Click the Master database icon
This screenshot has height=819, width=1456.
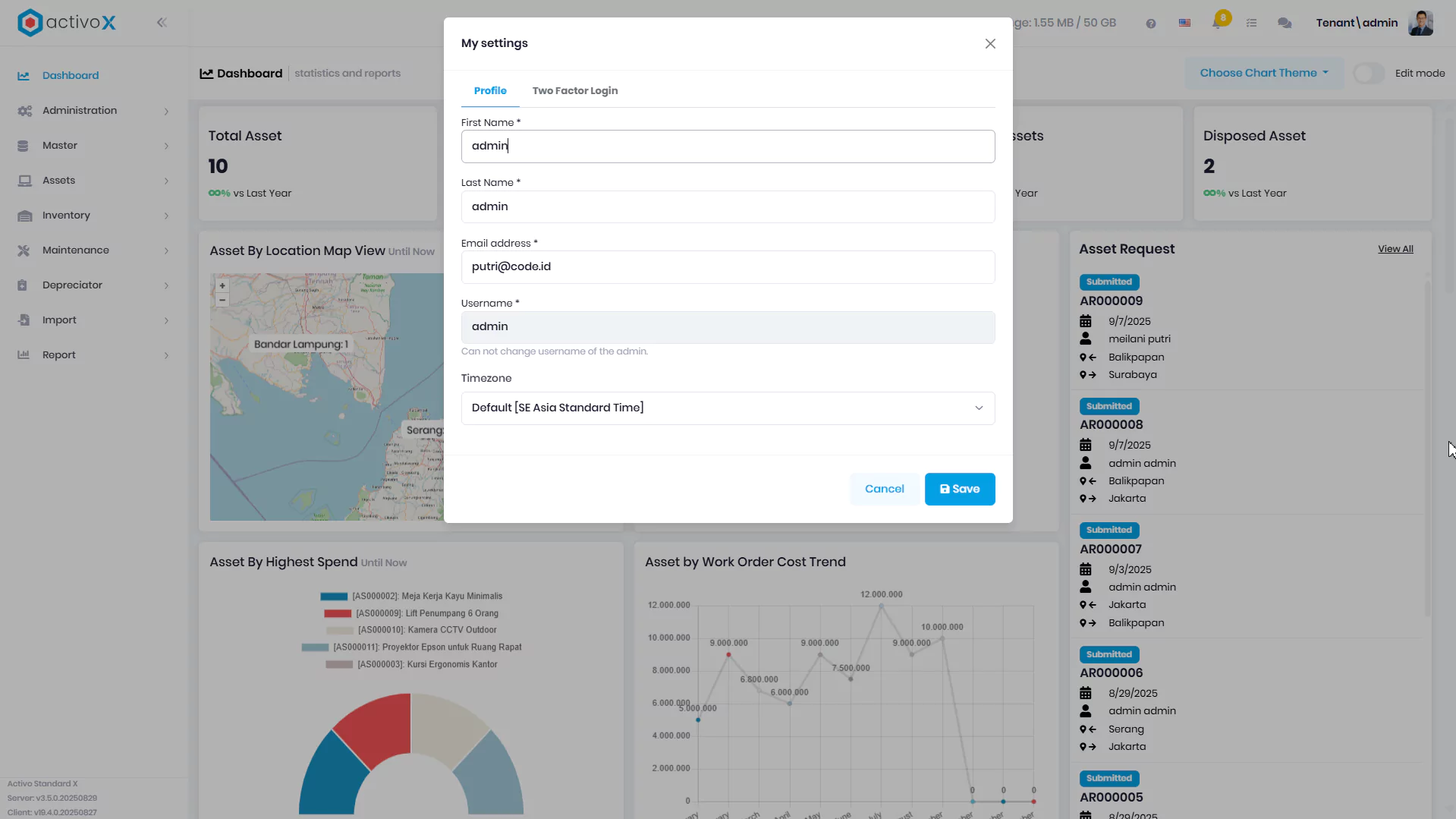tap(24, 146)
